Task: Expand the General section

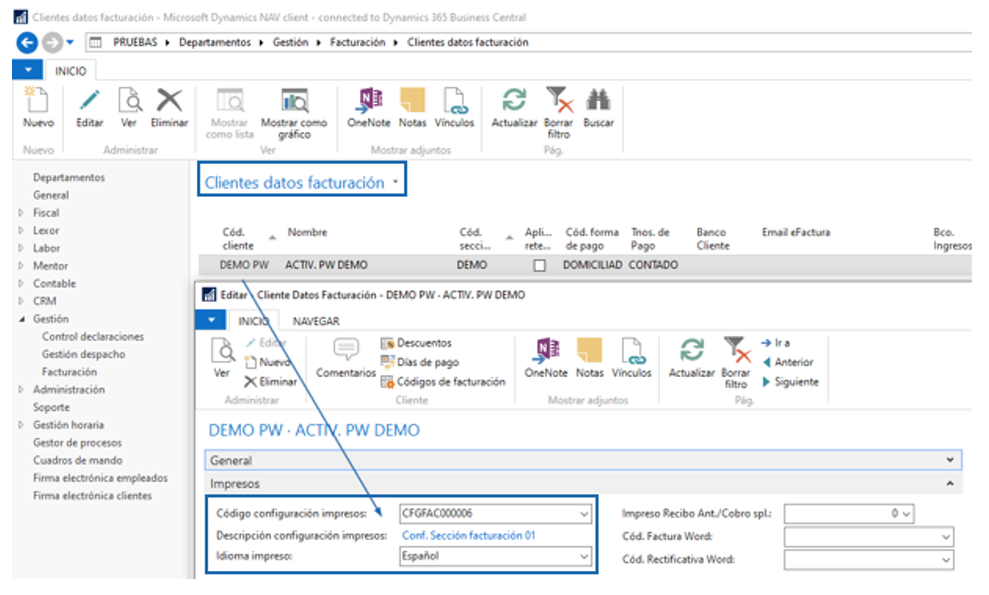Action: click(948, 461)
